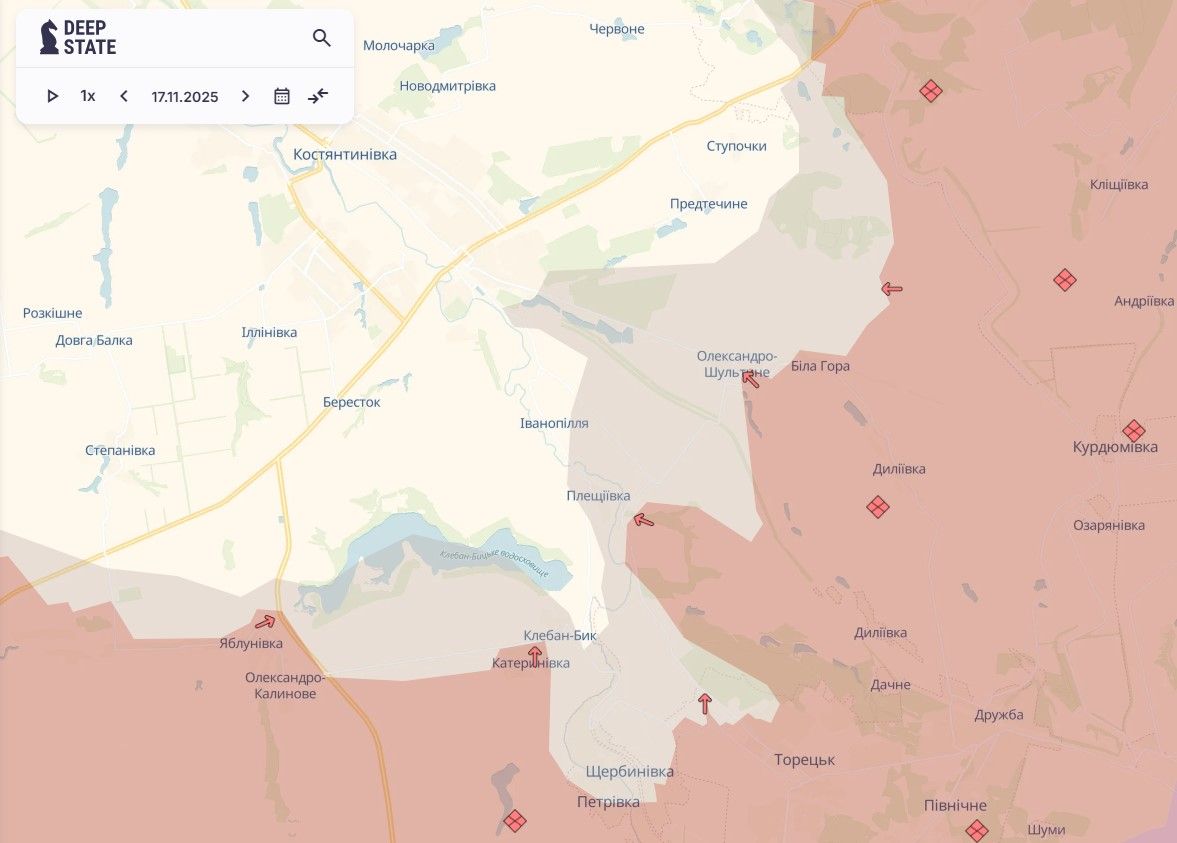Viewport: 1177px width, 843px height.
Task: Click the attack arrow at Яблунівка
Action: [x=265, y=622]
